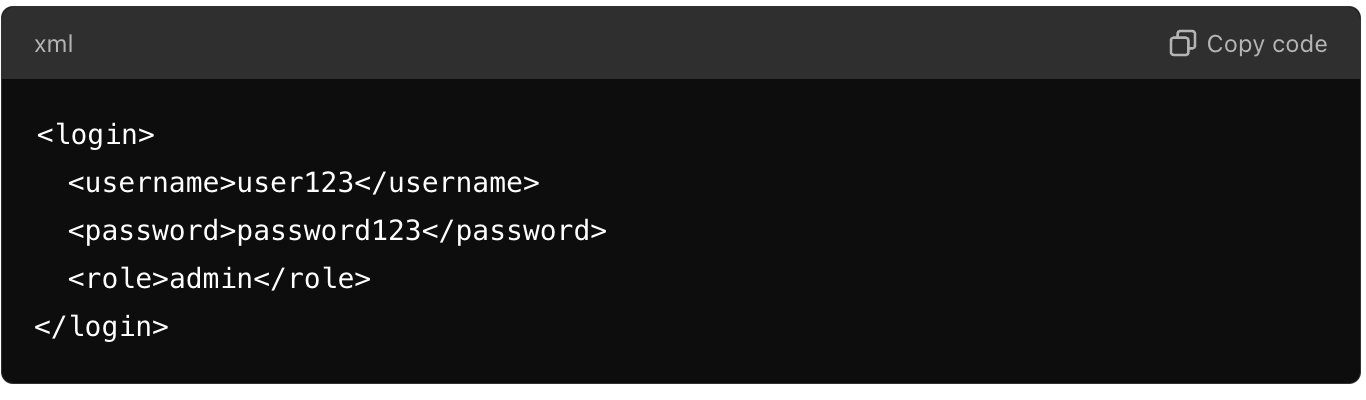
Task: Click the closing </password> tag
Action: 514,230
